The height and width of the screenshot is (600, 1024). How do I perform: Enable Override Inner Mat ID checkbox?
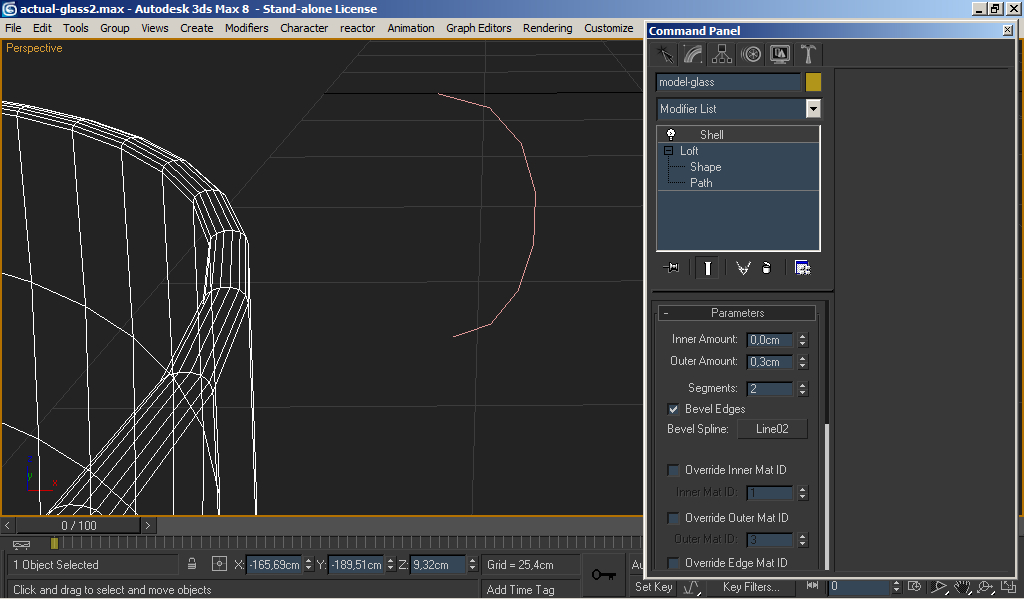tap(673, 470)
